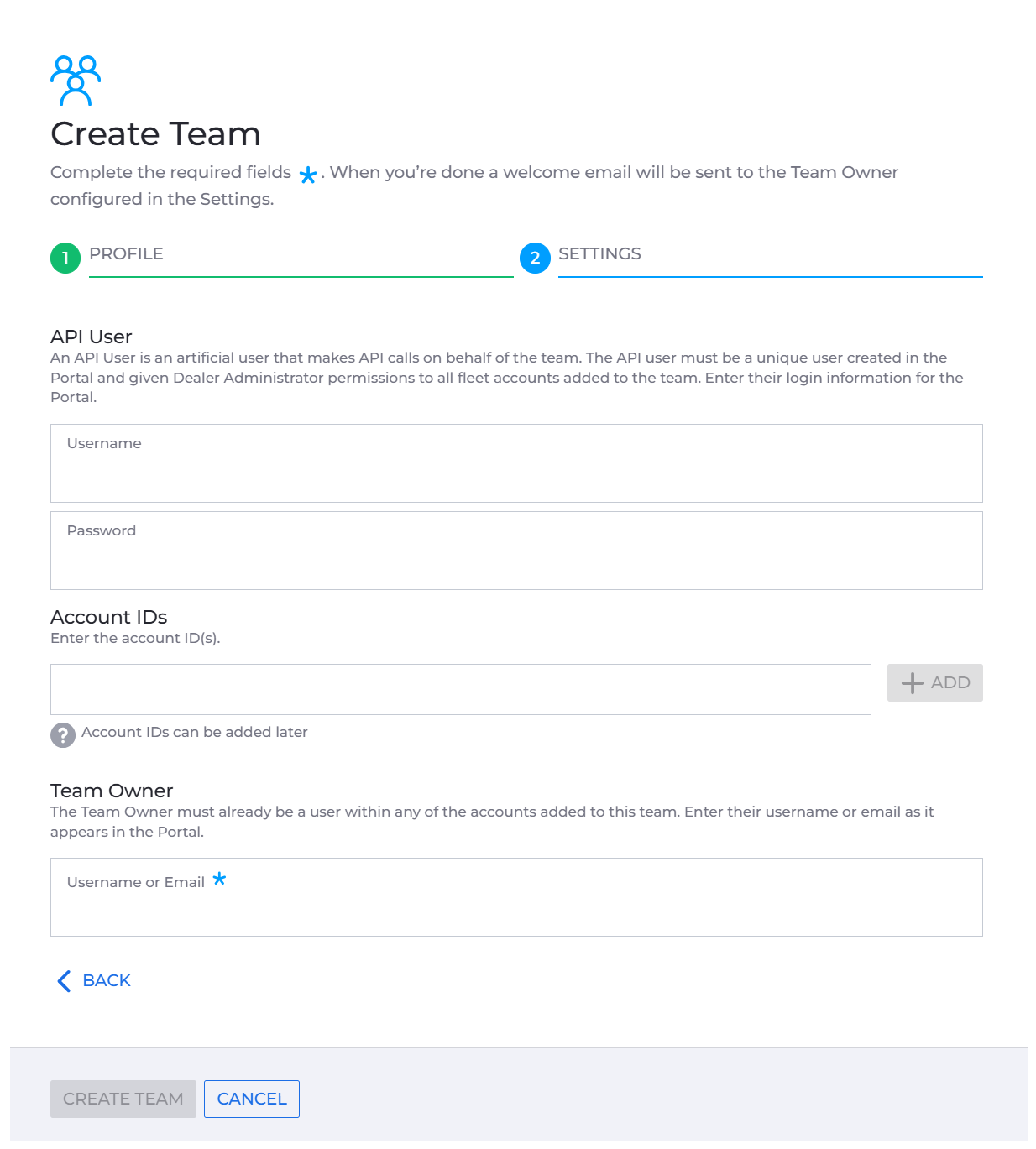Focus the API User Username field
Screen dimensions: 1036x1149
(x=516, y=463)
